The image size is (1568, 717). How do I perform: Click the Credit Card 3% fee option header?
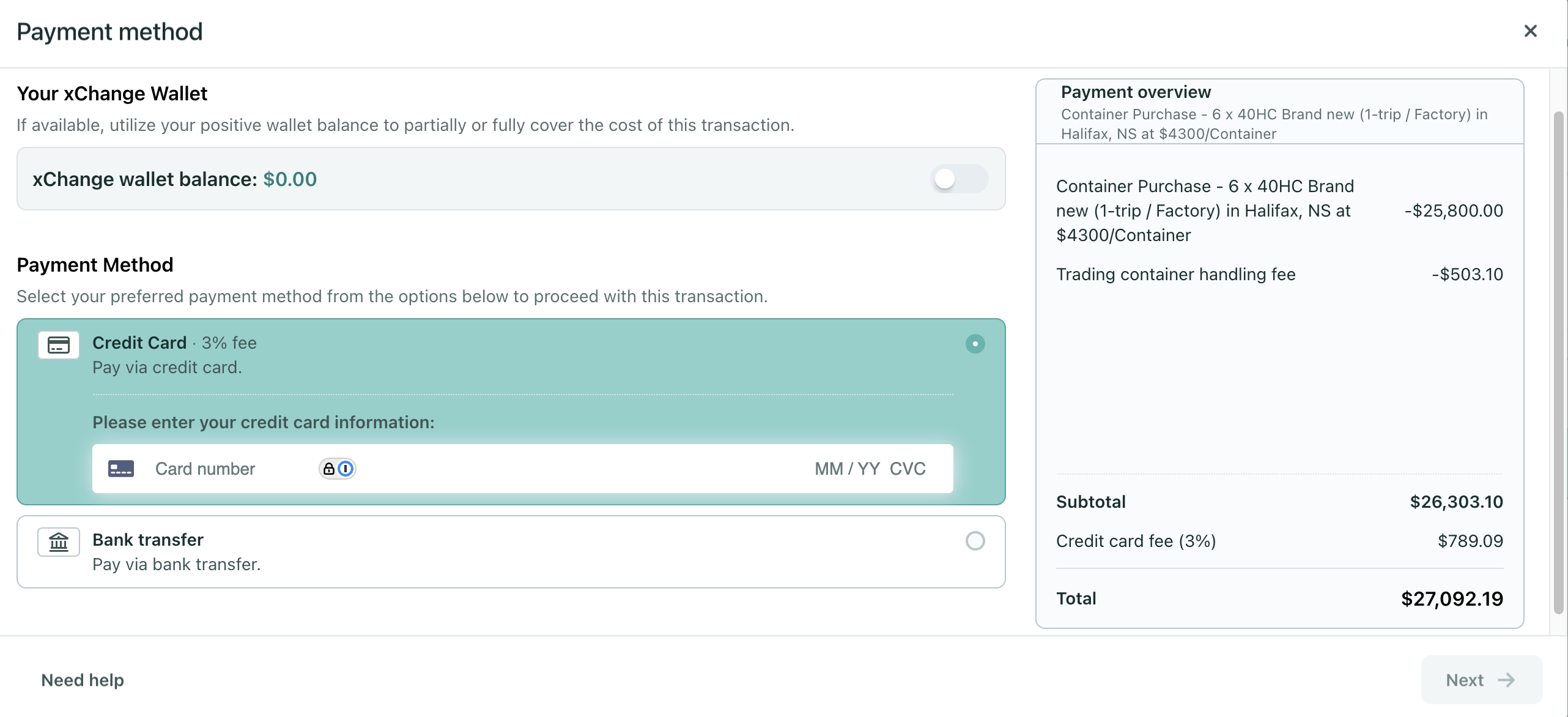pyautogui.click(x=174, y=343)
